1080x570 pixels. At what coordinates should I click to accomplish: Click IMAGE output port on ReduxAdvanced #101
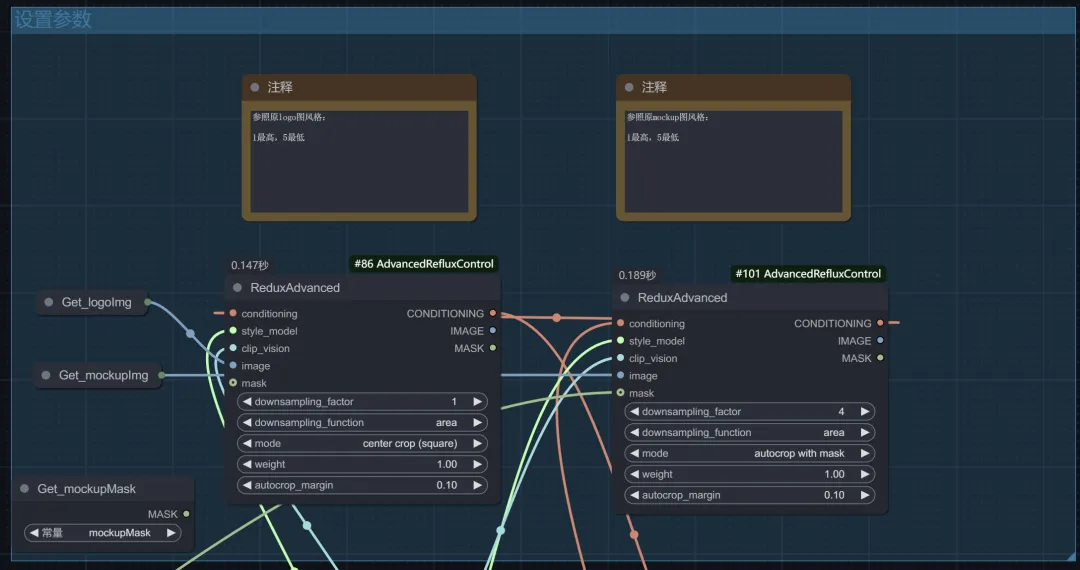pyautogui.click(x=880, y=341)
